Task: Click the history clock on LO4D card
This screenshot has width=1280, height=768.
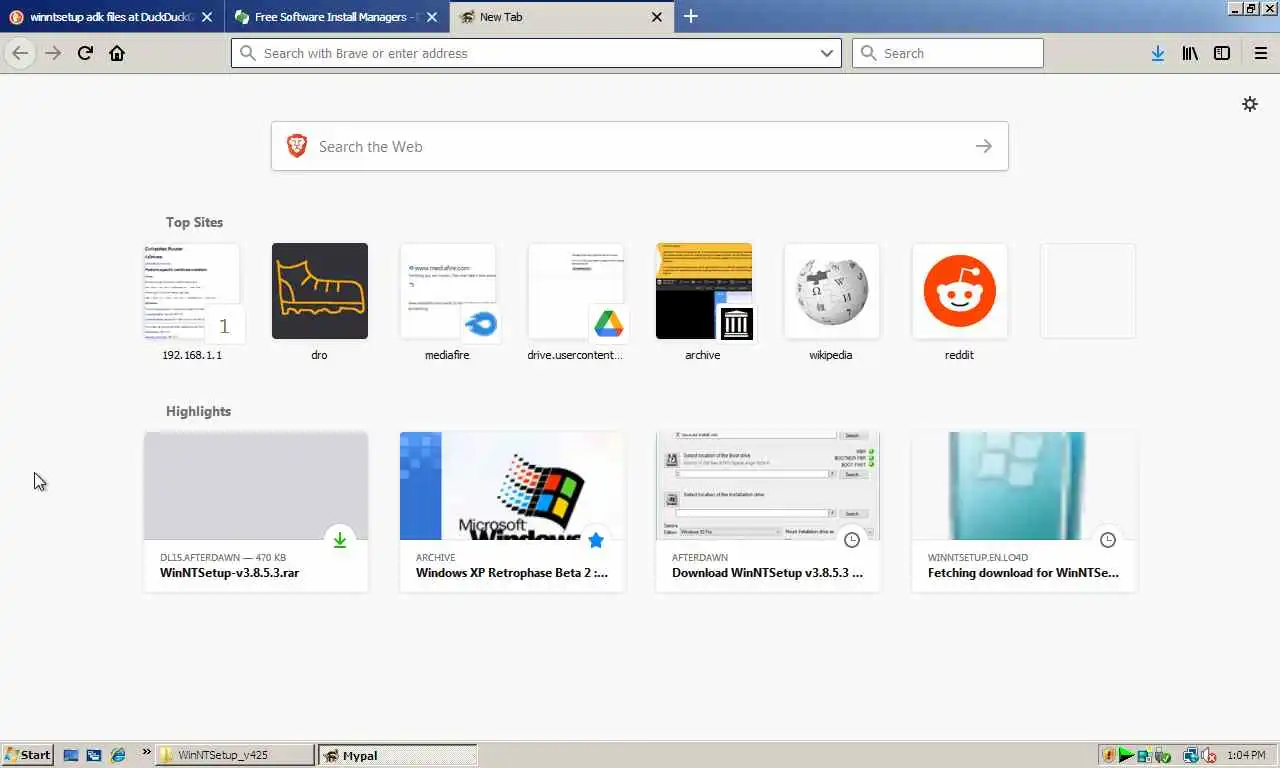Action: pyautogui.click(x=1108, y=540)
